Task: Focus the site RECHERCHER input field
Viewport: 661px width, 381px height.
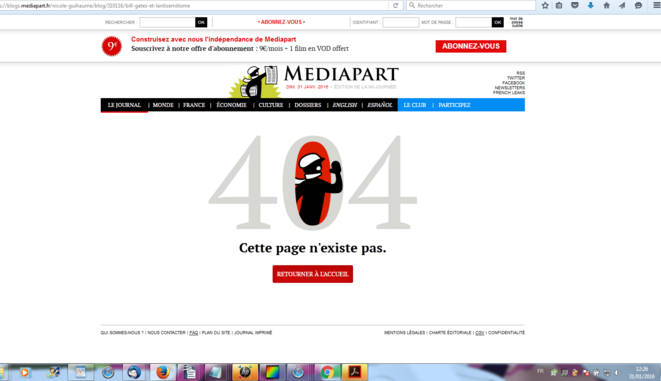Action: 167,22
